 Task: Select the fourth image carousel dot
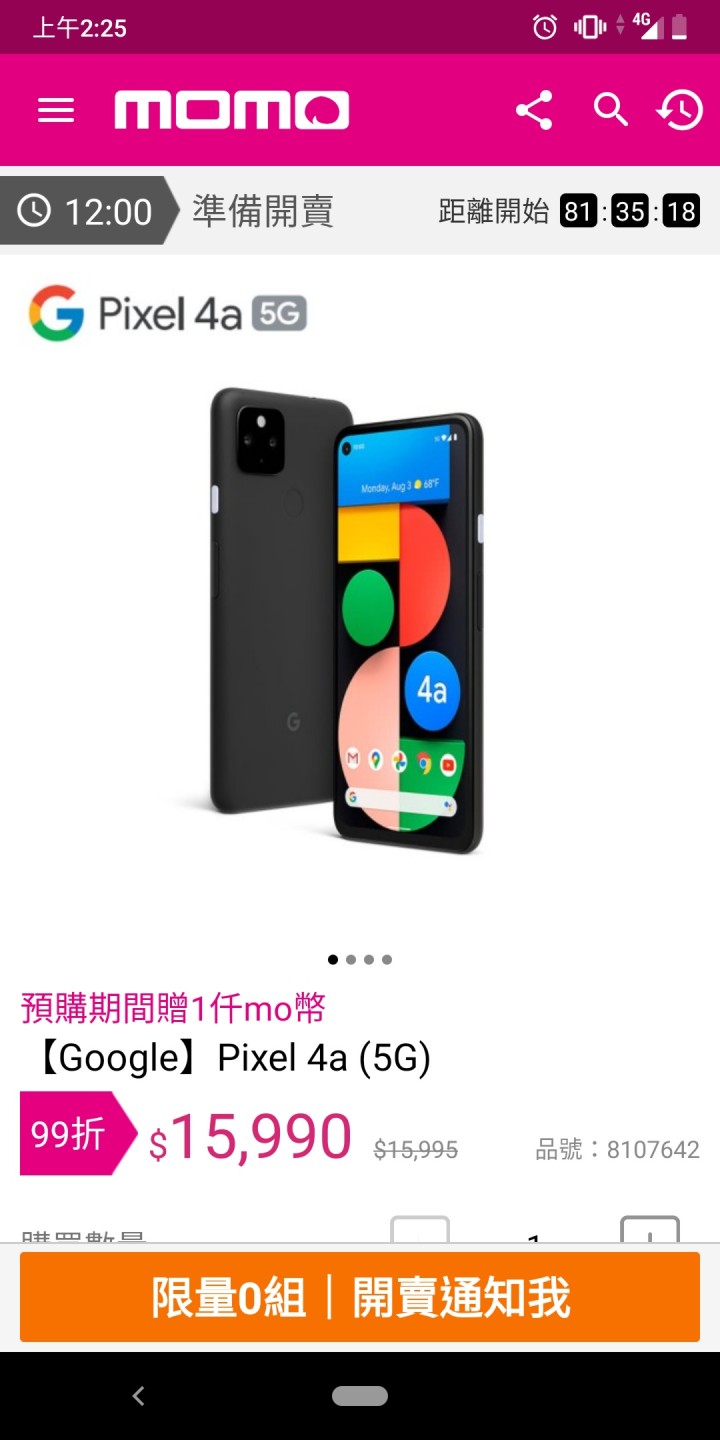pos(387,960)
